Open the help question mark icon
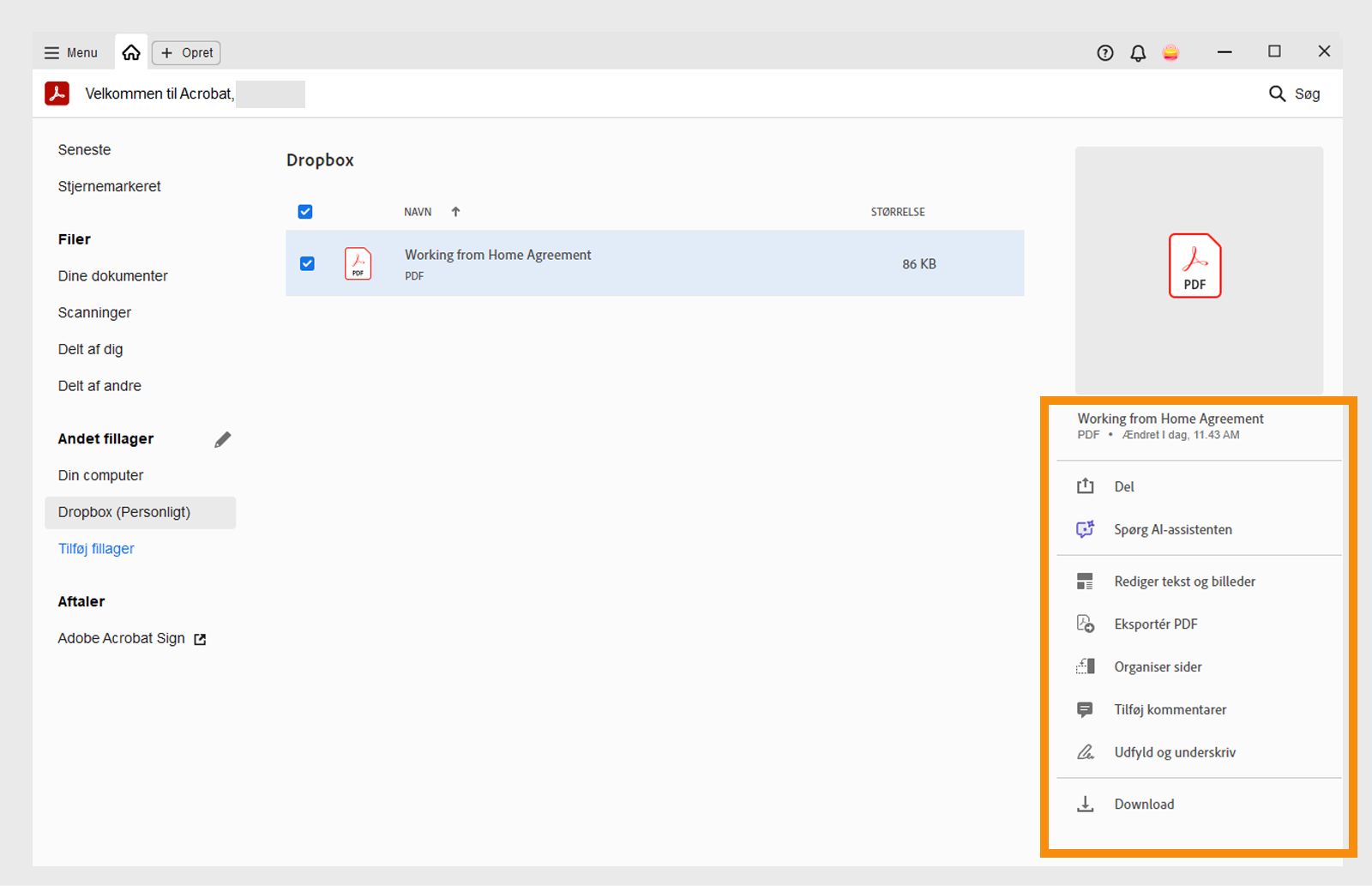Image resolution: width=1372 pixels, height=886 pixels. 1105,53
